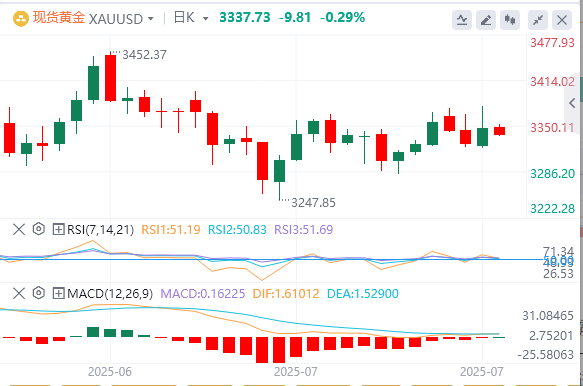583x386 pixels.
Task: Open RSI indicator settings hexagon icon
Action: [x=39, y=229]
